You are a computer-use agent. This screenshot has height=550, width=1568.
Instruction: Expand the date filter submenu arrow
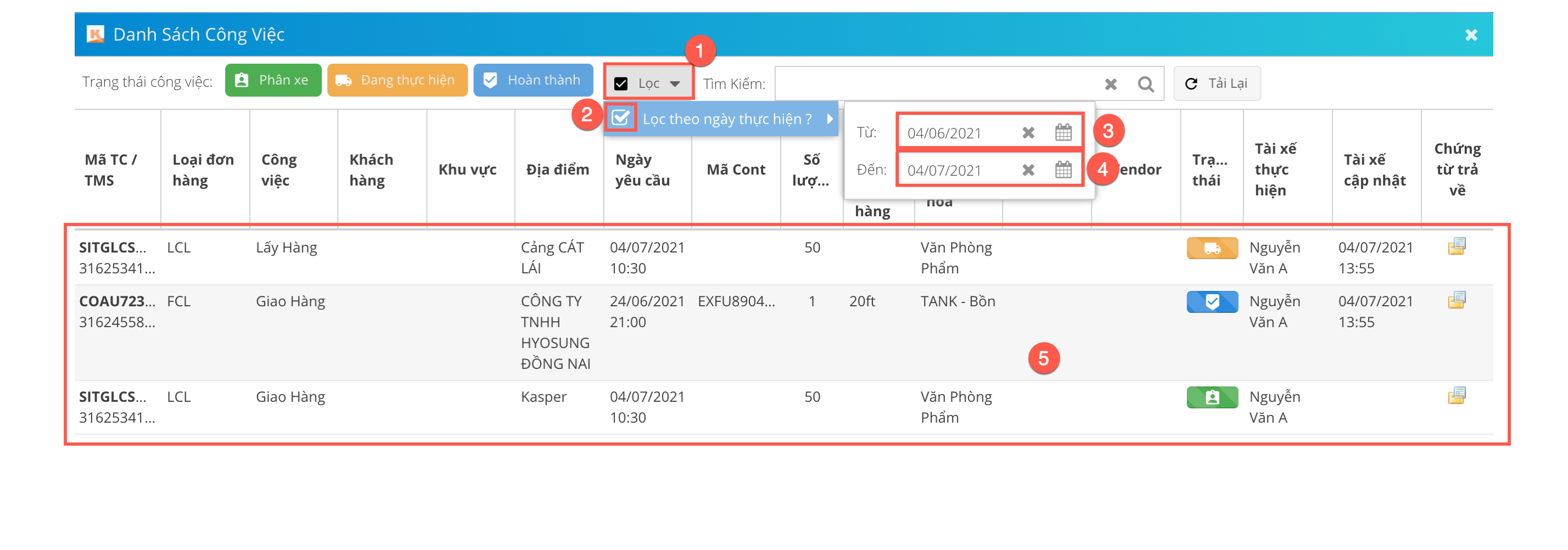point(829,119)
